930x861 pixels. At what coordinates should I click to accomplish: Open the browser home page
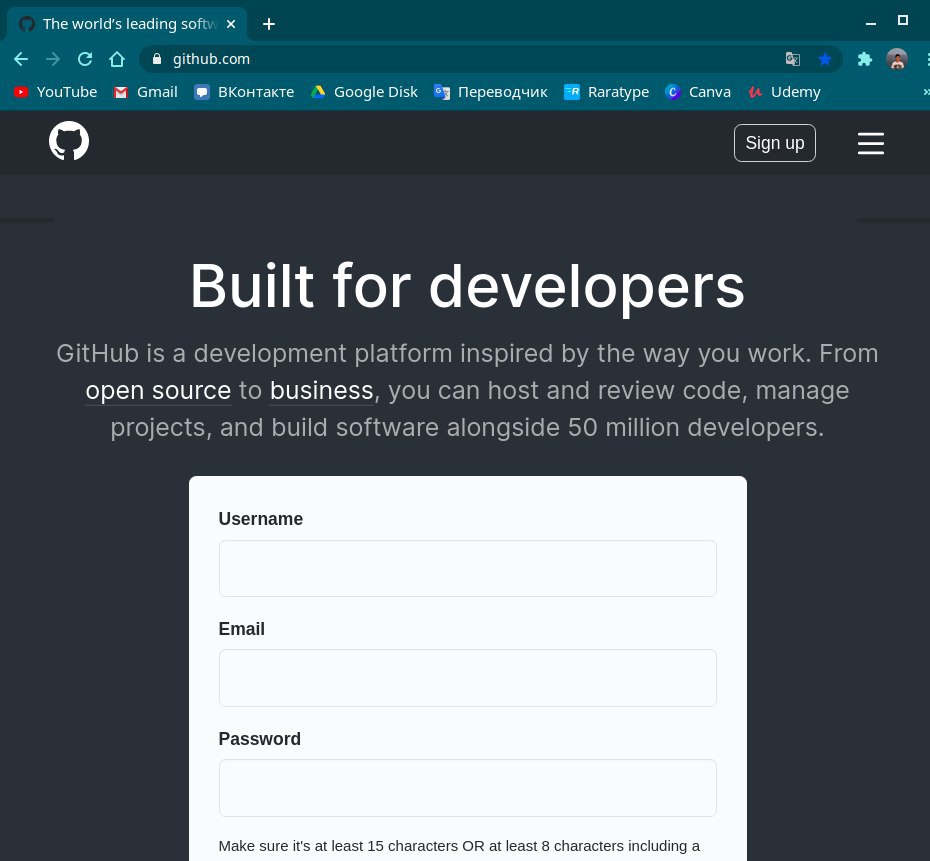(117, 59)
